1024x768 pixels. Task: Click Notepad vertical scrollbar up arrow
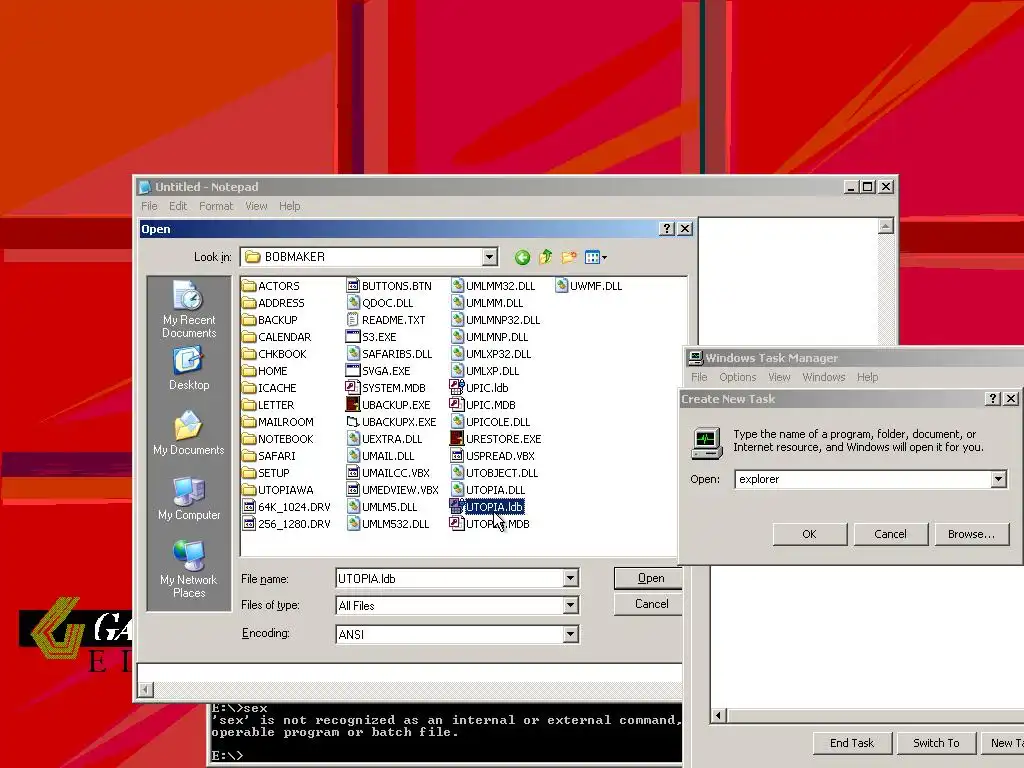pos(886,226)
